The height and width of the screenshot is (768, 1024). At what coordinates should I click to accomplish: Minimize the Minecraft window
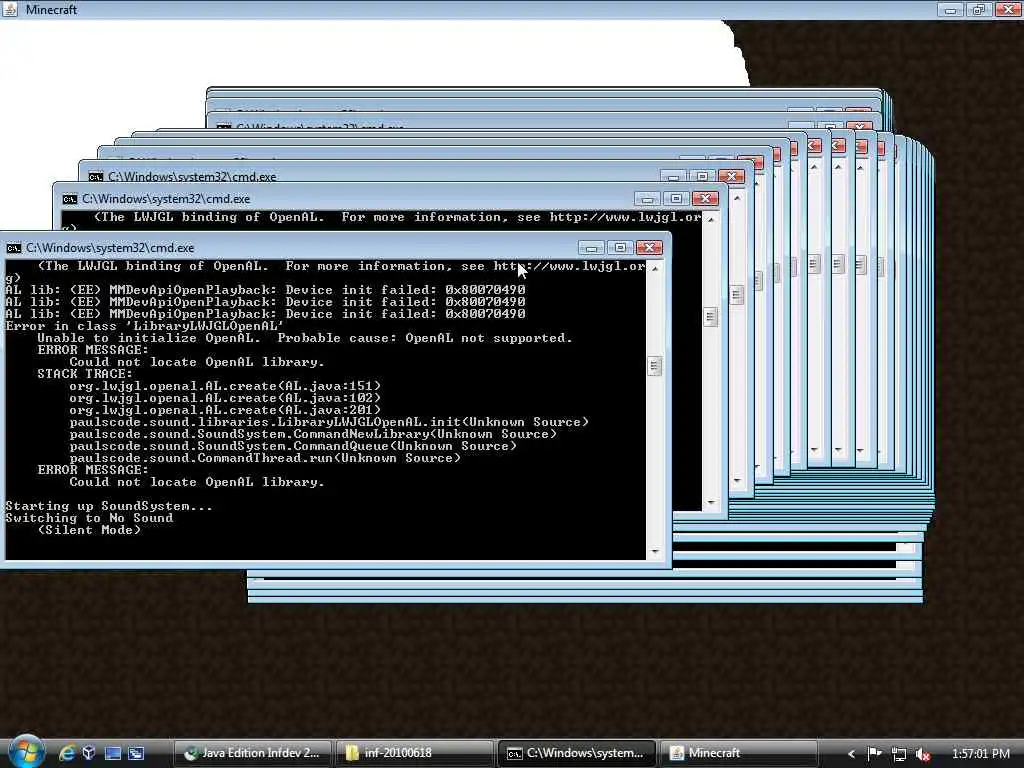(x=951, y=10)
